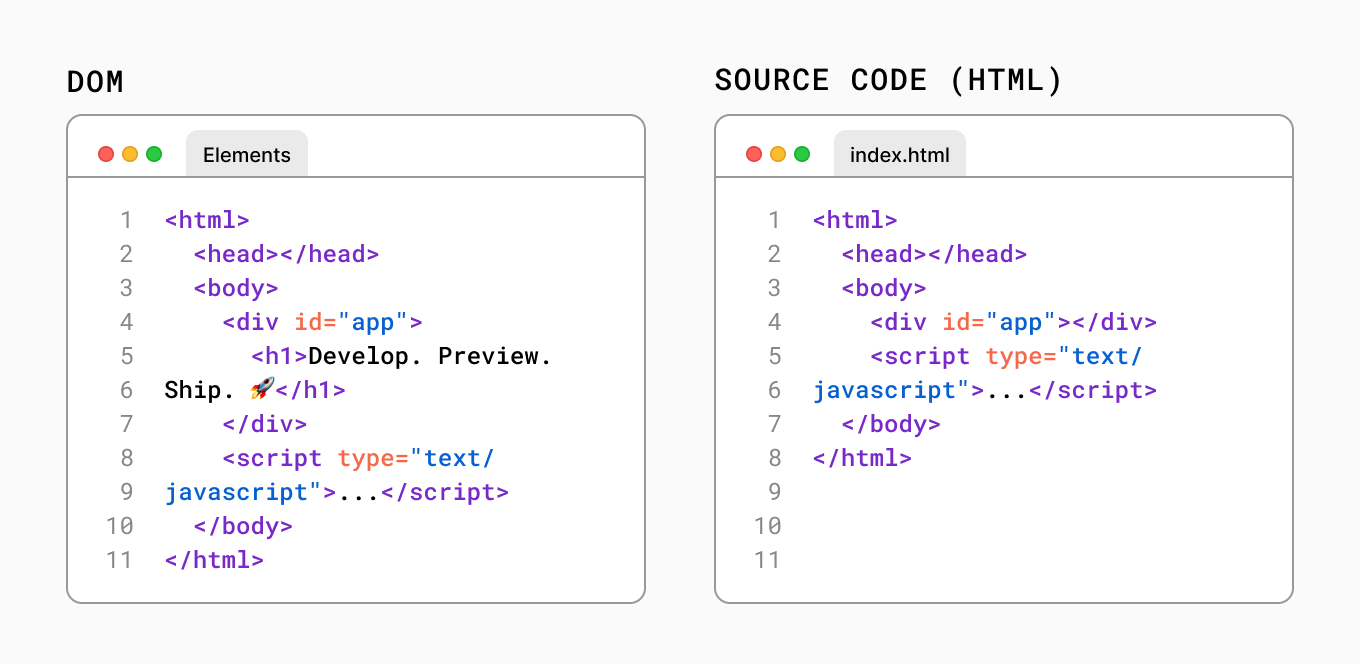Click the <div id="app"></div> line in source panel
The width and height of the screenshot is (1360, 664).
pyautogui.click(x=1013, y=322)
